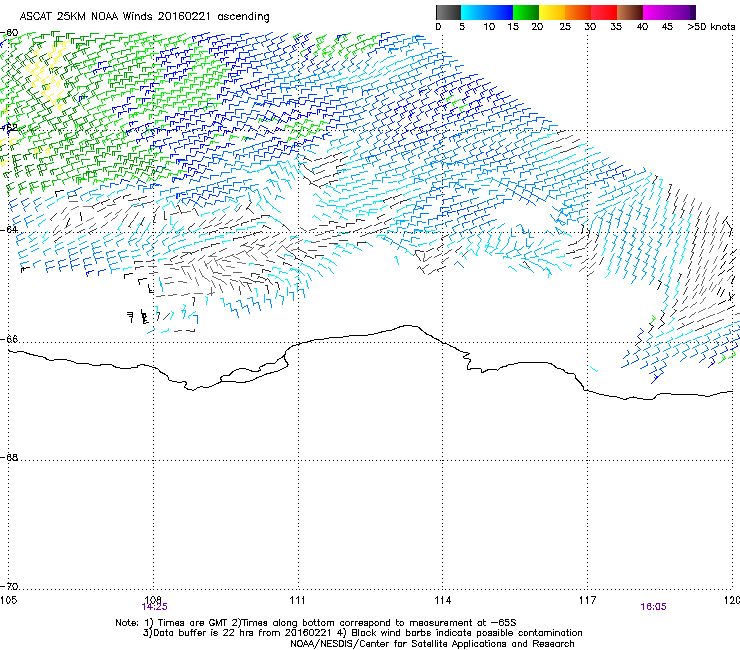
Task: Click the '-70' latitude axis label
Action: click(x=9, y=586)
